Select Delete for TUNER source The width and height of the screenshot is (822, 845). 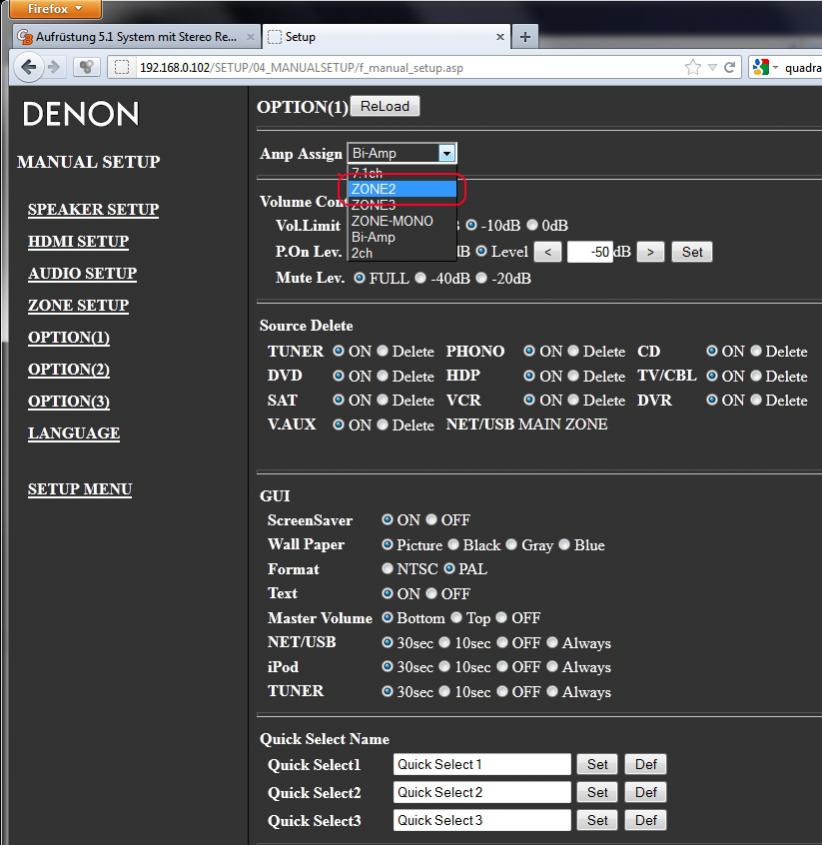click(382, 351)
